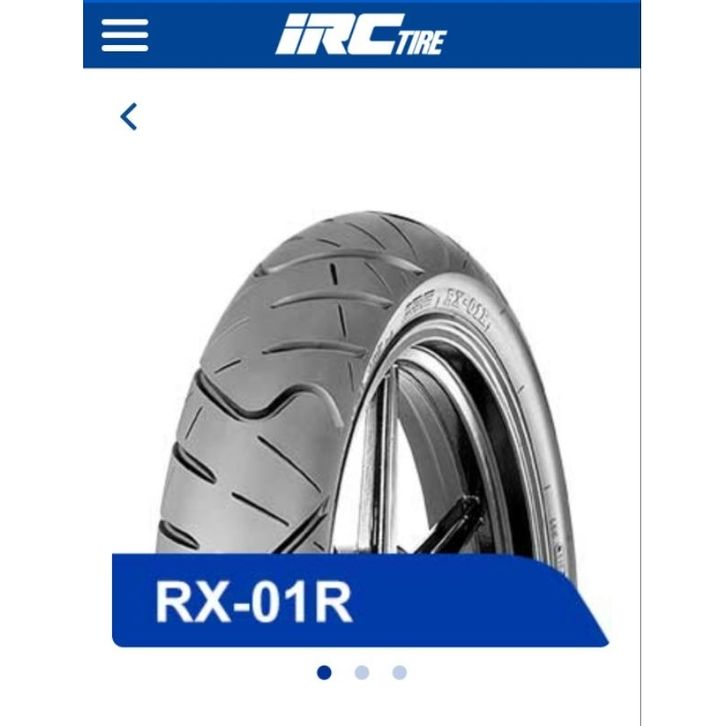
Task: Switch to the second carousel dot
Action: coord(362,672)
